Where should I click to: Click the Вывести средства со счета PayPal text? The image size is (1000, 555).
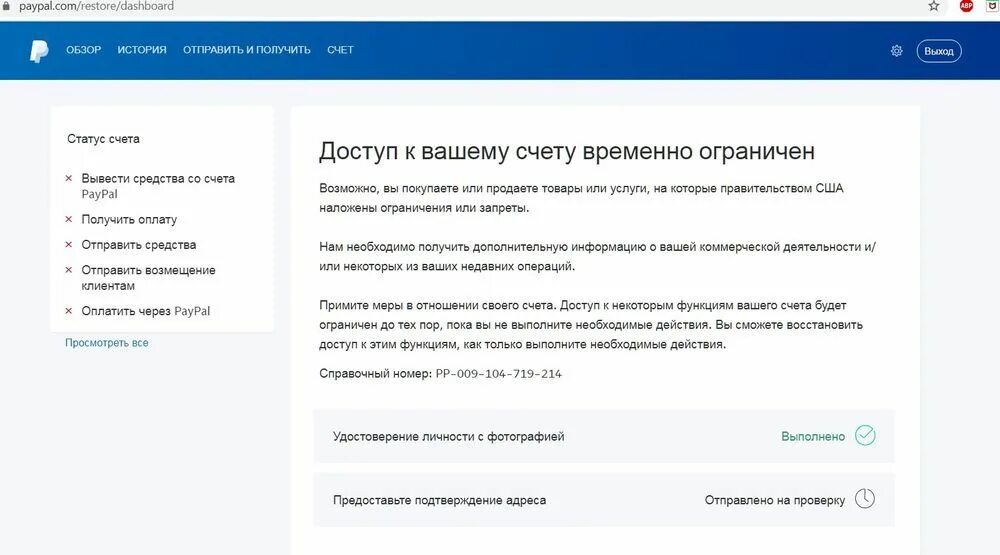click(x=158, y=186)
